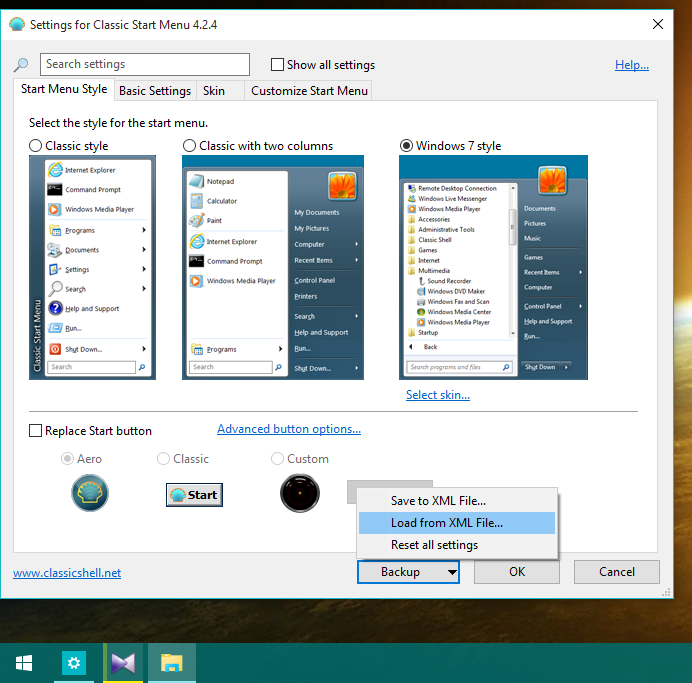Open the Backup dropdown button
Screen dimensions: 692x683
tap(408, 572)
